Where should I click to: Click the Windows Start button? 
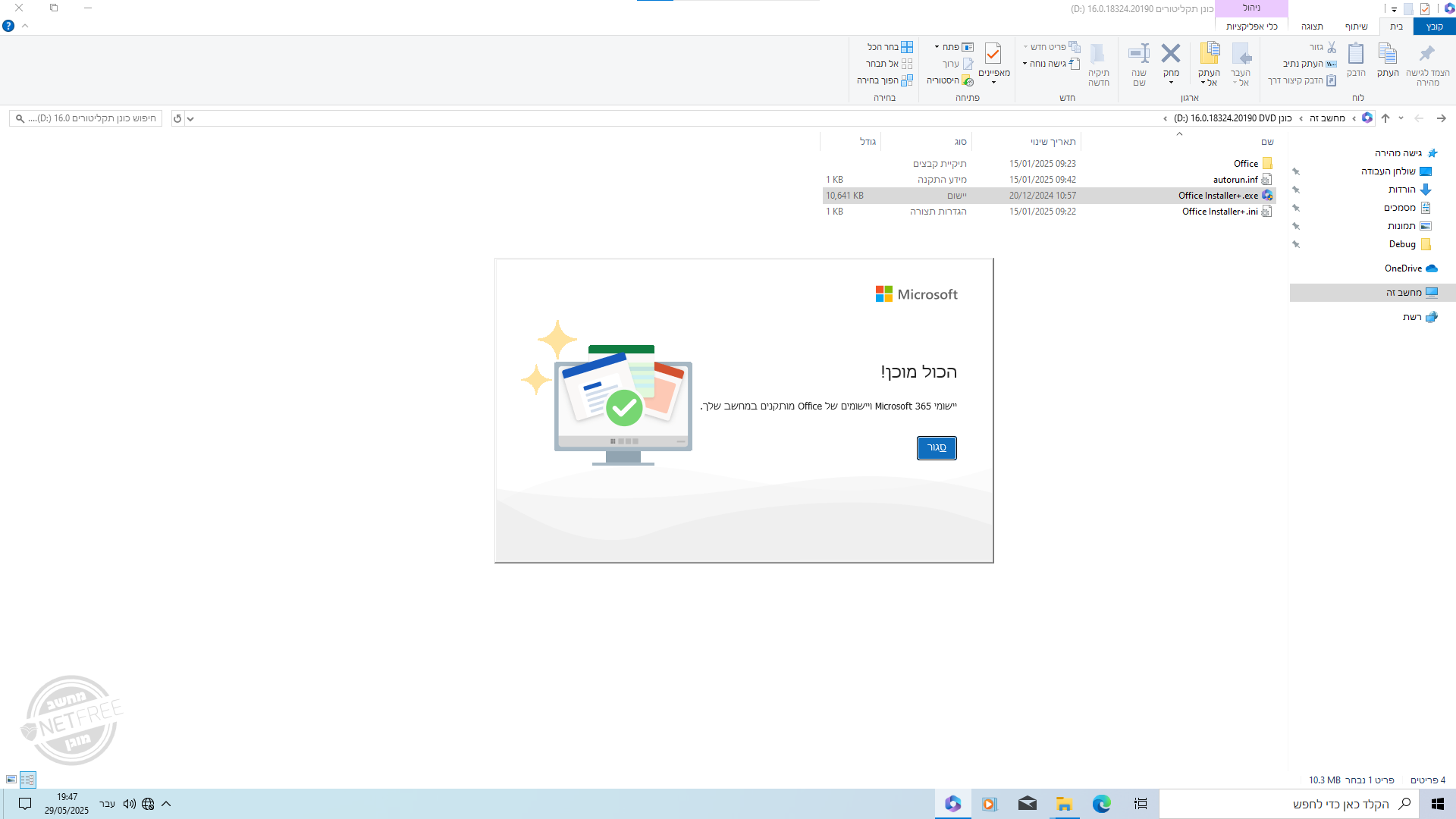tap(1437, 804)
